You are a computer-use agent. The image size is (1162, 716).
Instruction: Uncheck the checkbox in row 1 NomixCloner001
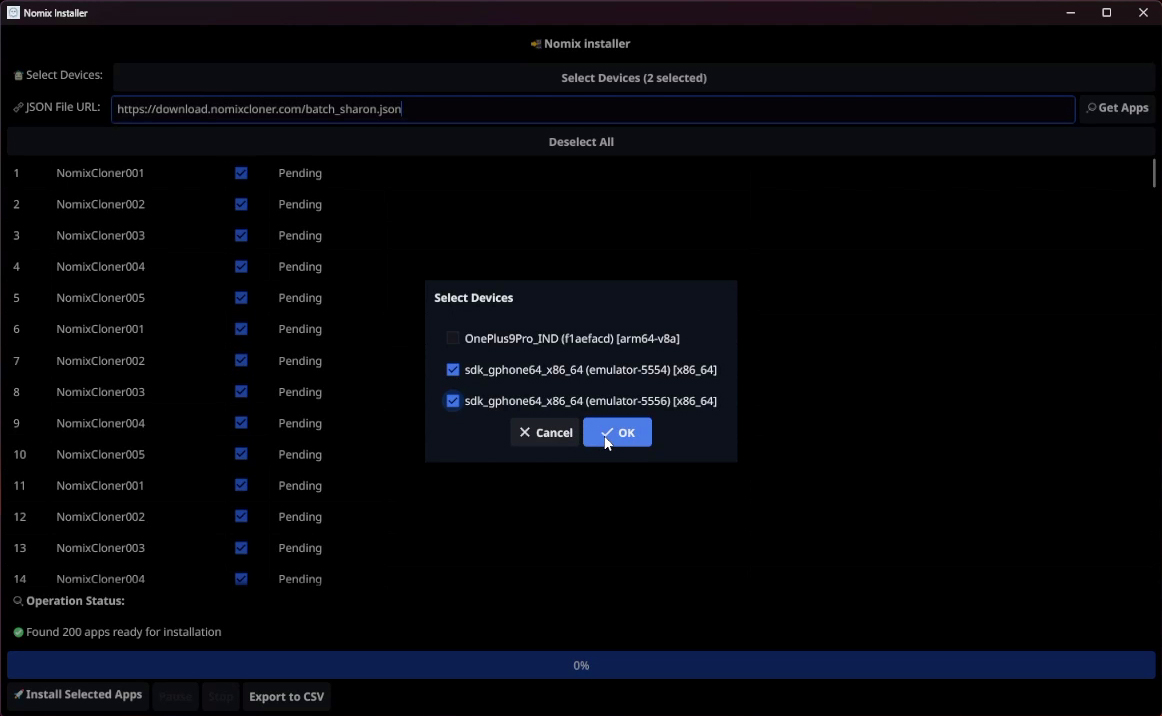(241, 173)
